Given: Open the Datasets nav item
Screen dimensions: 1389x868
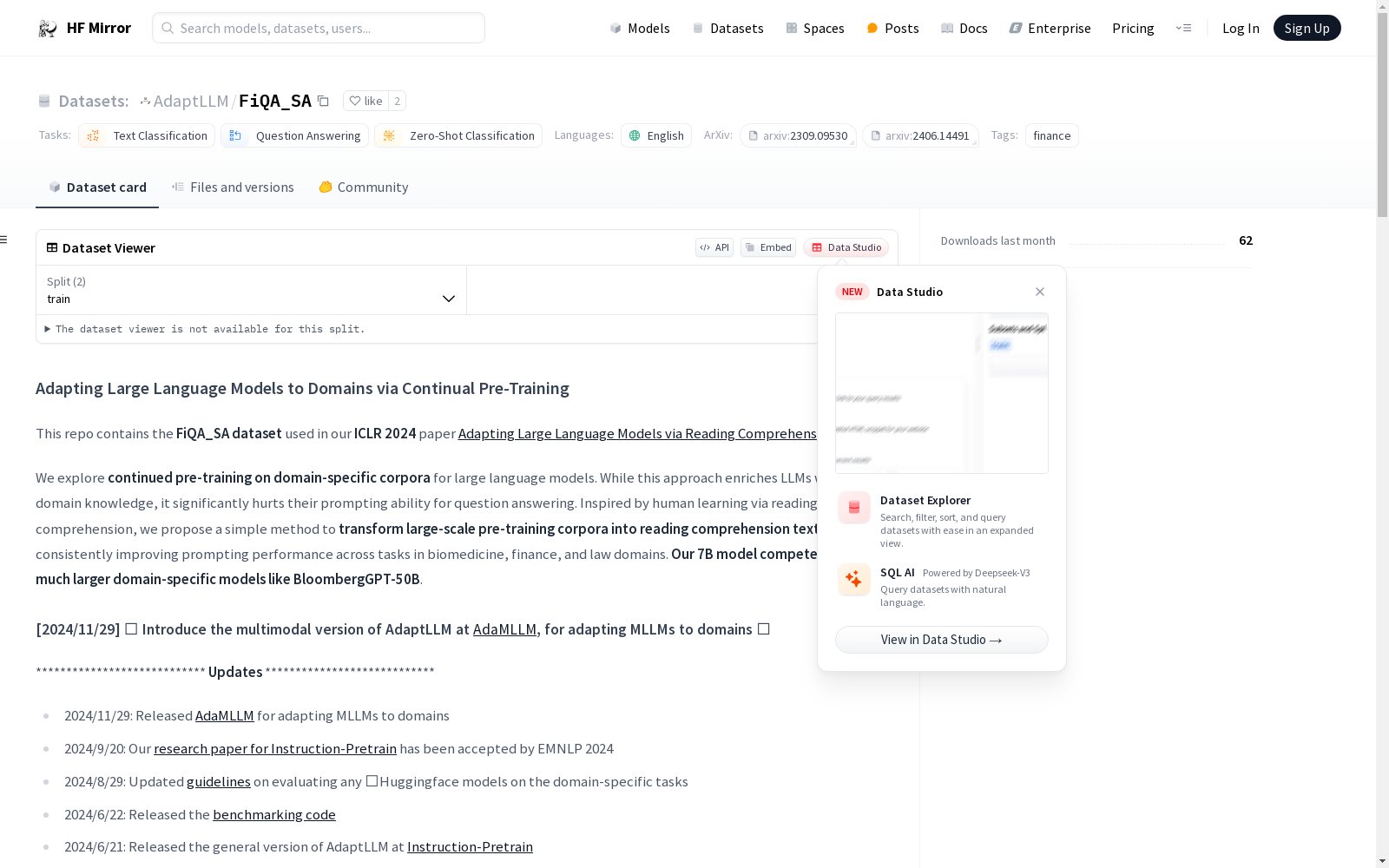Looking at the screenshot, I should (727, 28).
